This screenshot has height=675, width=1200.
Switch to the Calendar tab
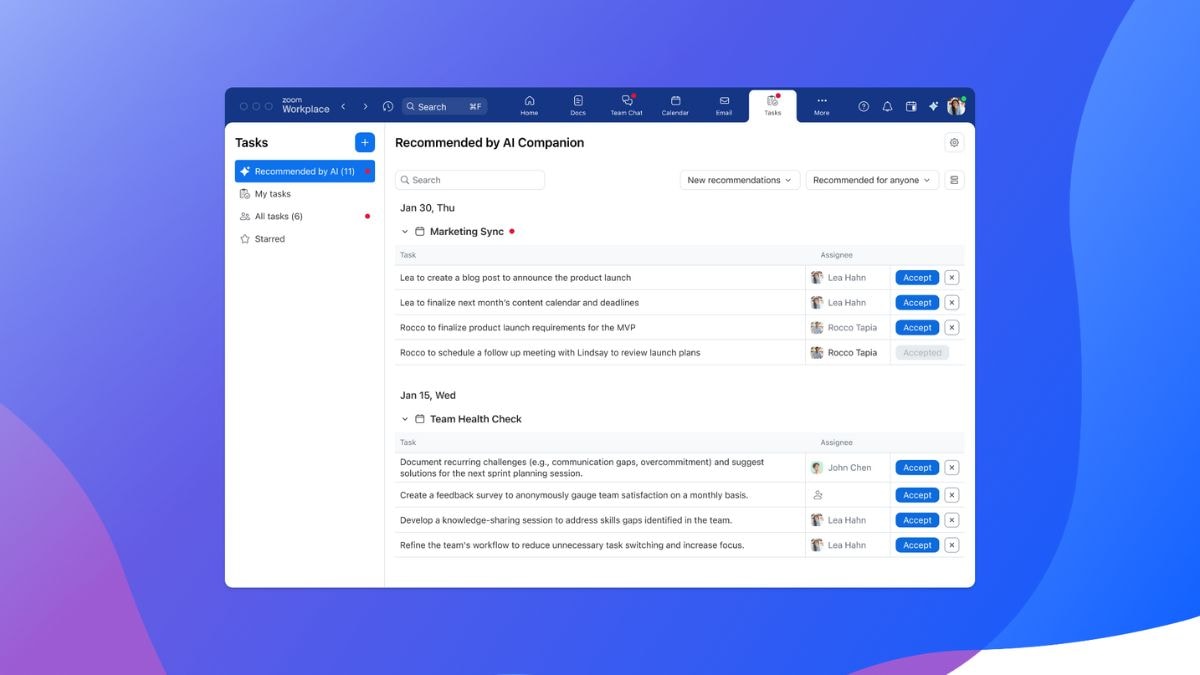675,105
